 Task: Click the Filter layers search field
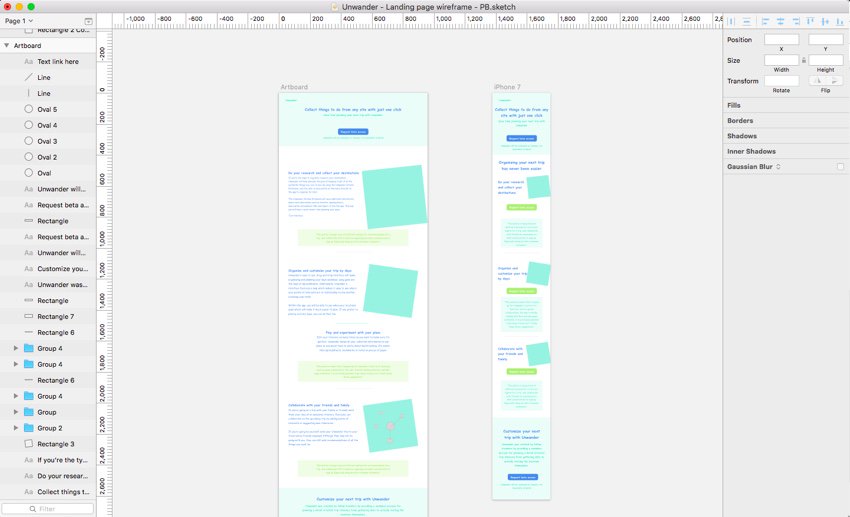click(48, 509)
